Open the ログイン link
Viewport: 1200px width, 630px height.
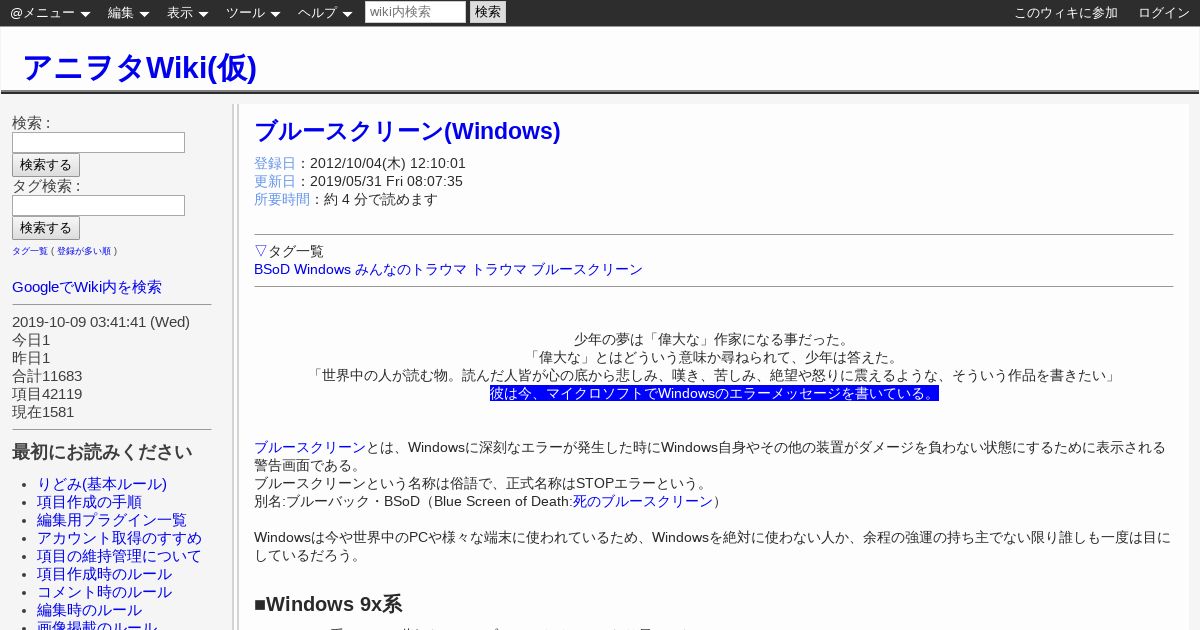click(x=1164, y=13)
